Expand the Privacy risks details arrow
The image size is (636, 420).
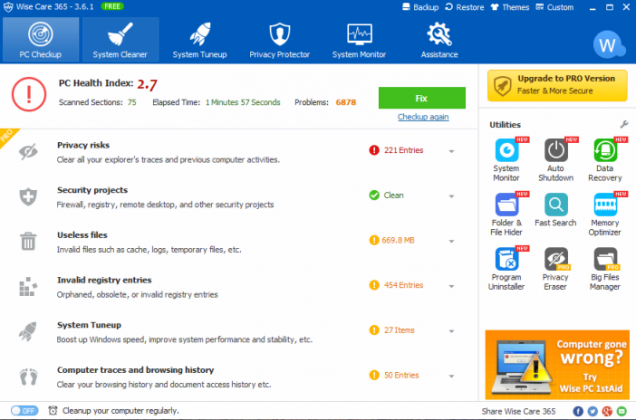pyautogui.click(x=451, y=151)
